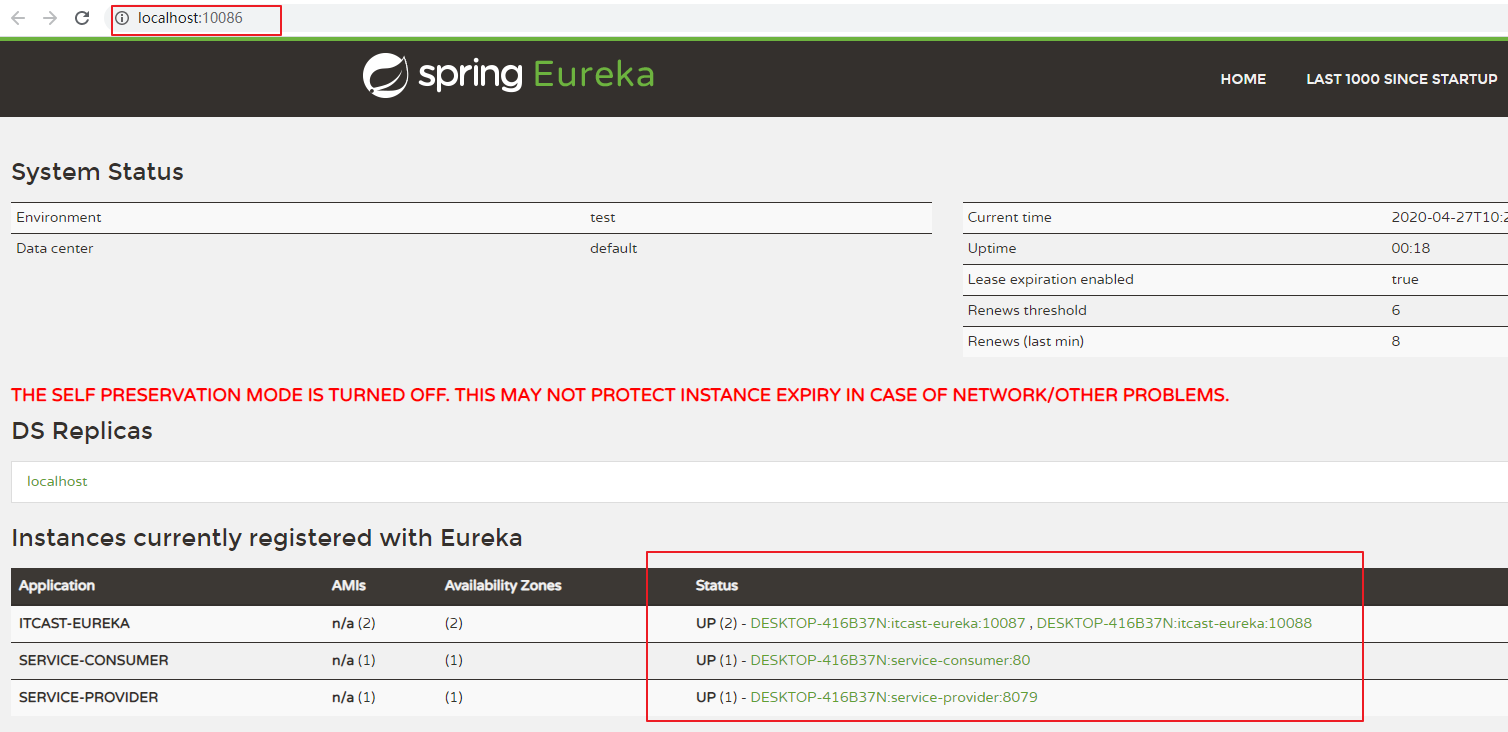Click the Uptime label
This screenshot has width=1508, height=732.
click(x=992, y=248)
